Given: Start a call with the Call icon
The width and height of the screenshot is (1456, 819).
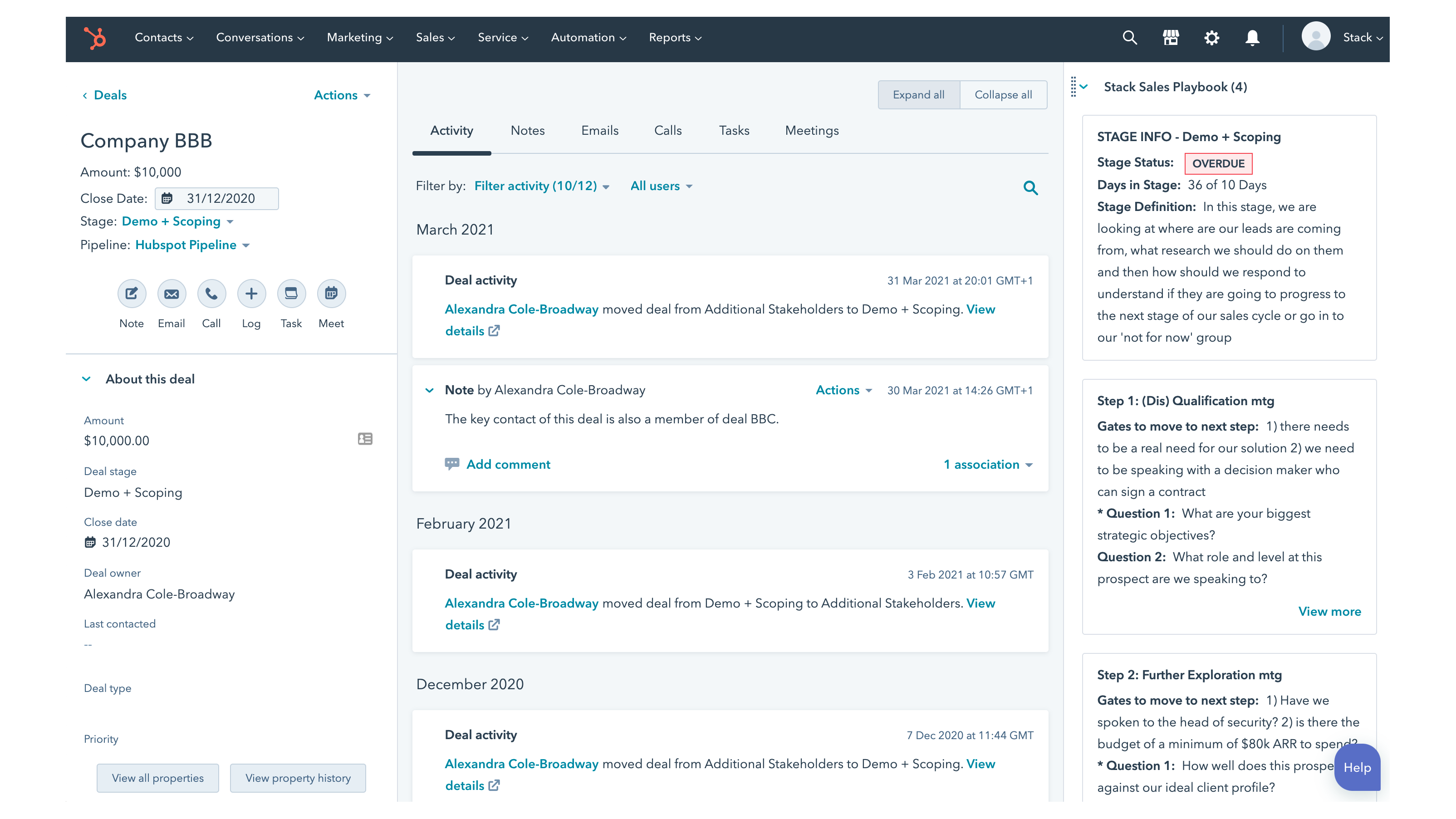Looking at the screenshot, I should pos(211,294).
